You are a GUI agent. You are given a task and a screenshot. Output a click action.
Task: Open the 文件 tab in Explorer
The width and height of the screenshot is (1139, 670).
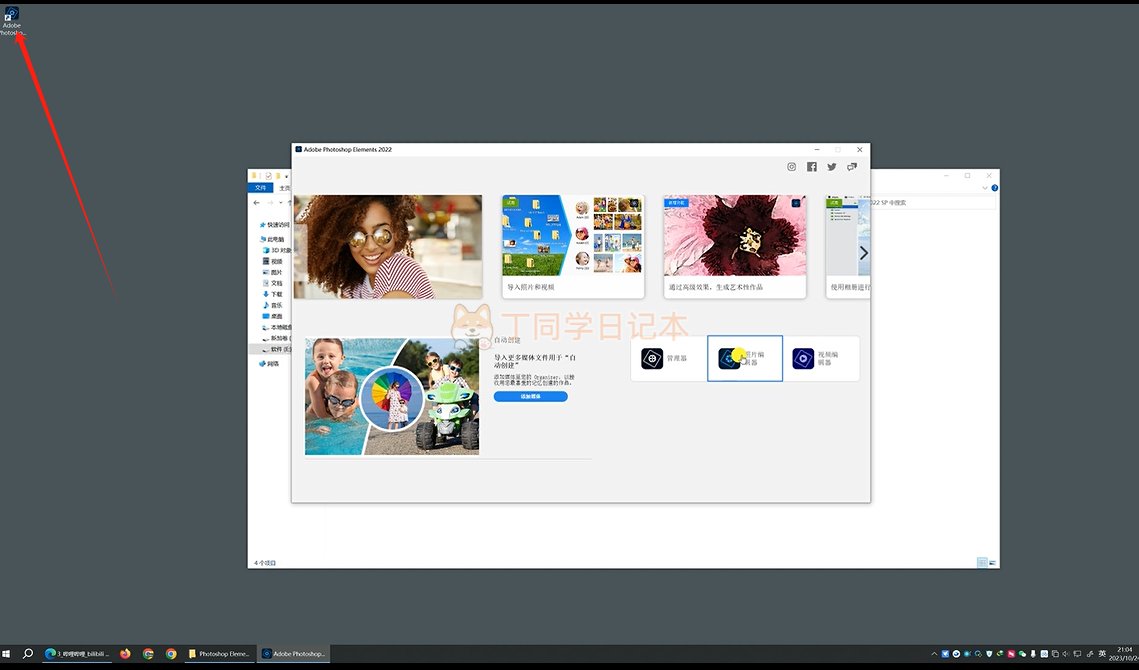tap(260, 187)
